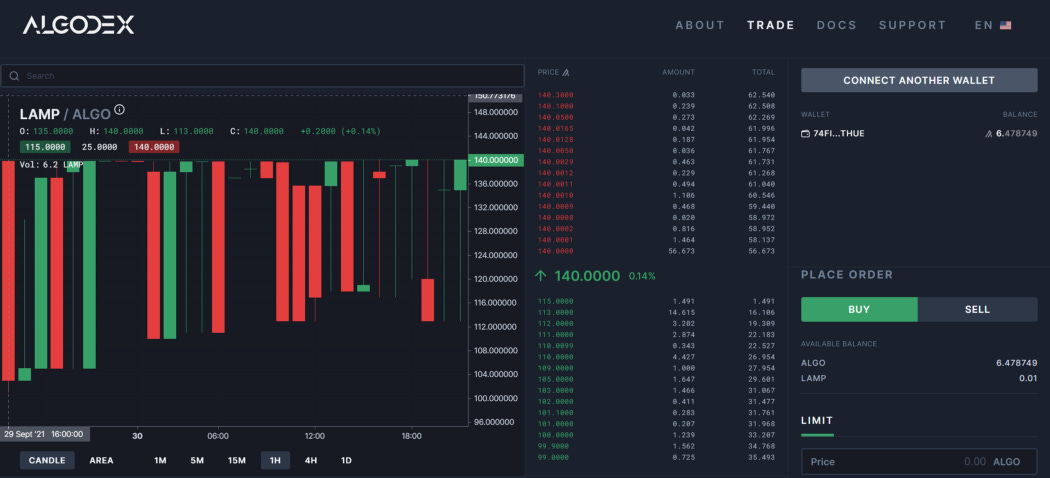Click the 0.14% change value
This screenshot has height=478, width=1050.
pos(642,276)
